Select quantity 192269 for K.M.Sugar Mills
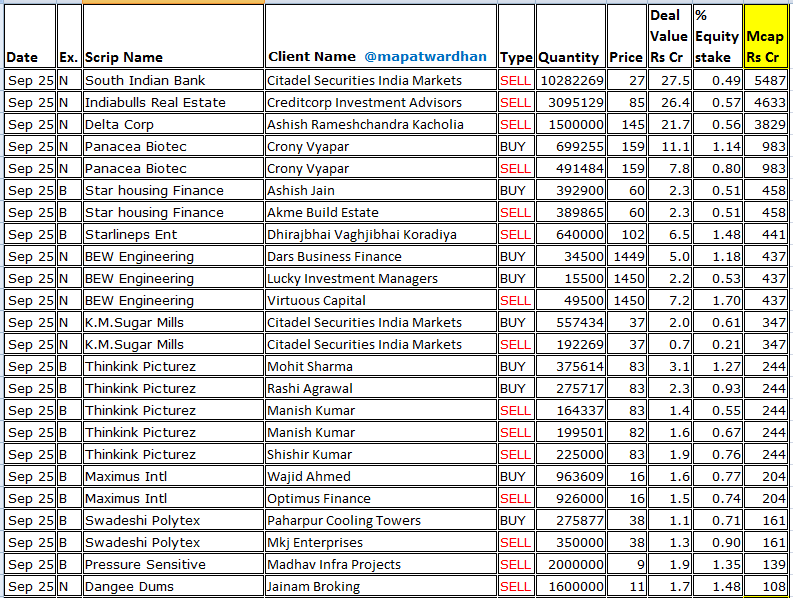793x598 pixels. coord(570,345)
